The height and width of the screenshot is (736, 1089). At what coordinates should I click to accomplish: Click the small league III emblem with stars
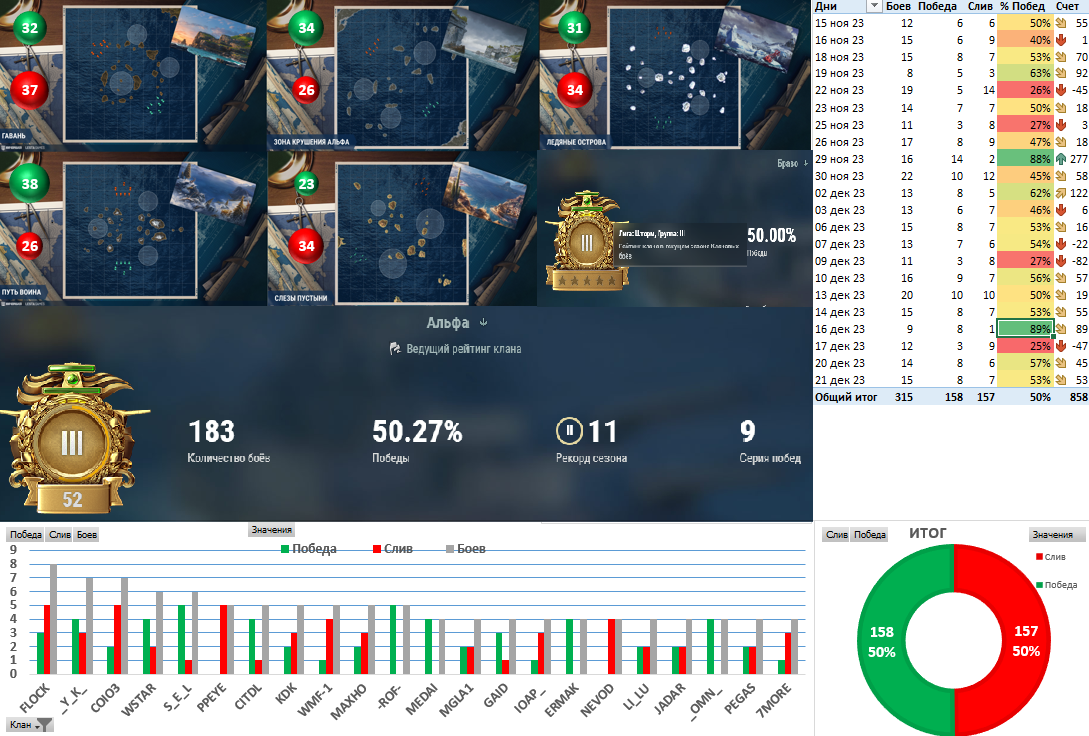[587, 242]
